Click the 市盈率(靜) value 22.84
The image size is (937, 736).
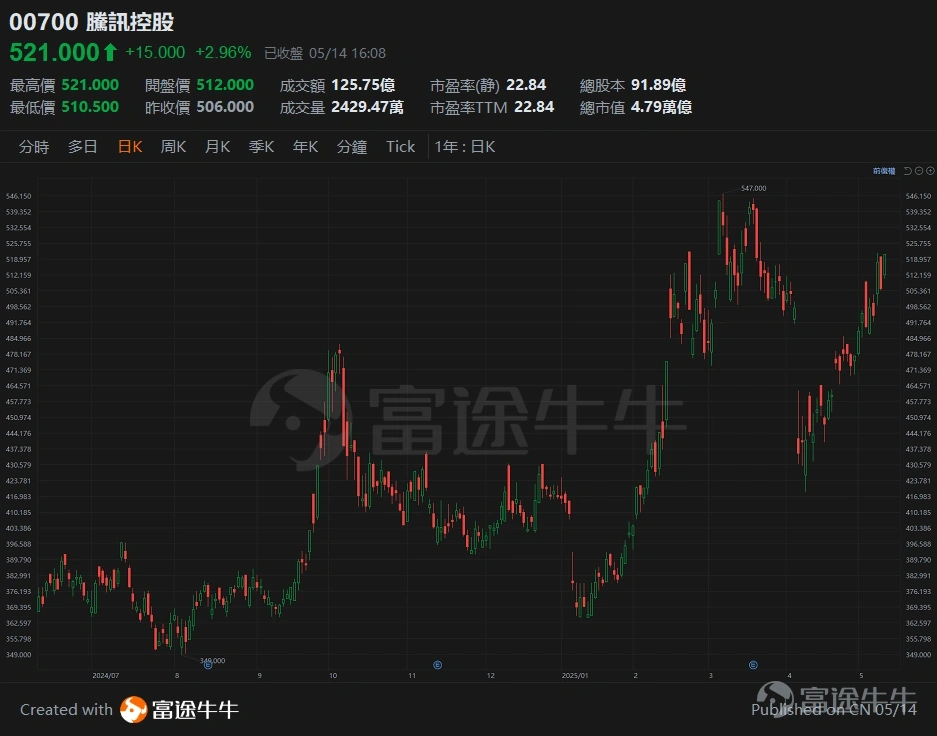coord(526,85)
